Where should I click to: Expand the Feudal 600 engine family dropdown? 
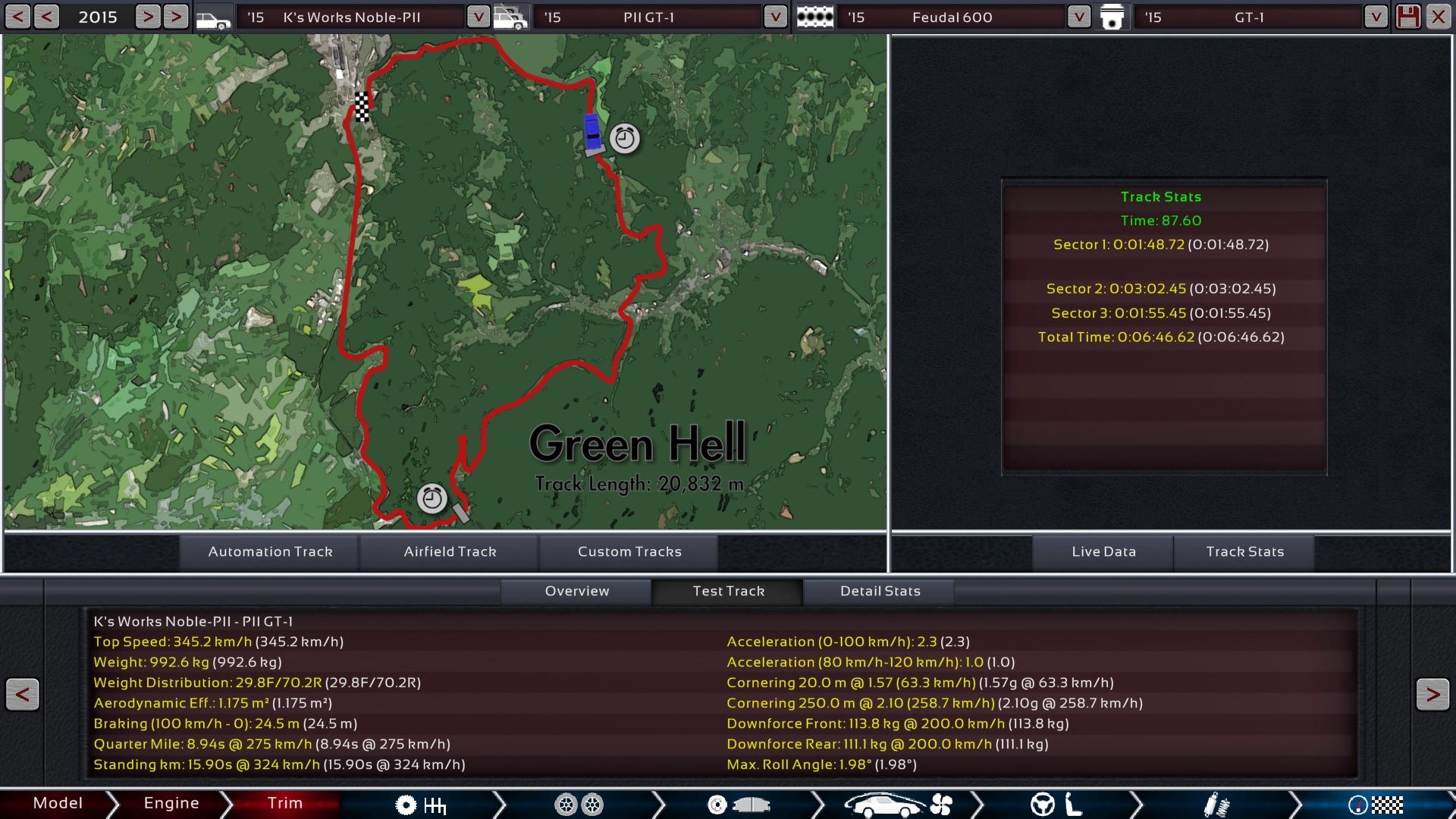click(x=1078, y=17)
